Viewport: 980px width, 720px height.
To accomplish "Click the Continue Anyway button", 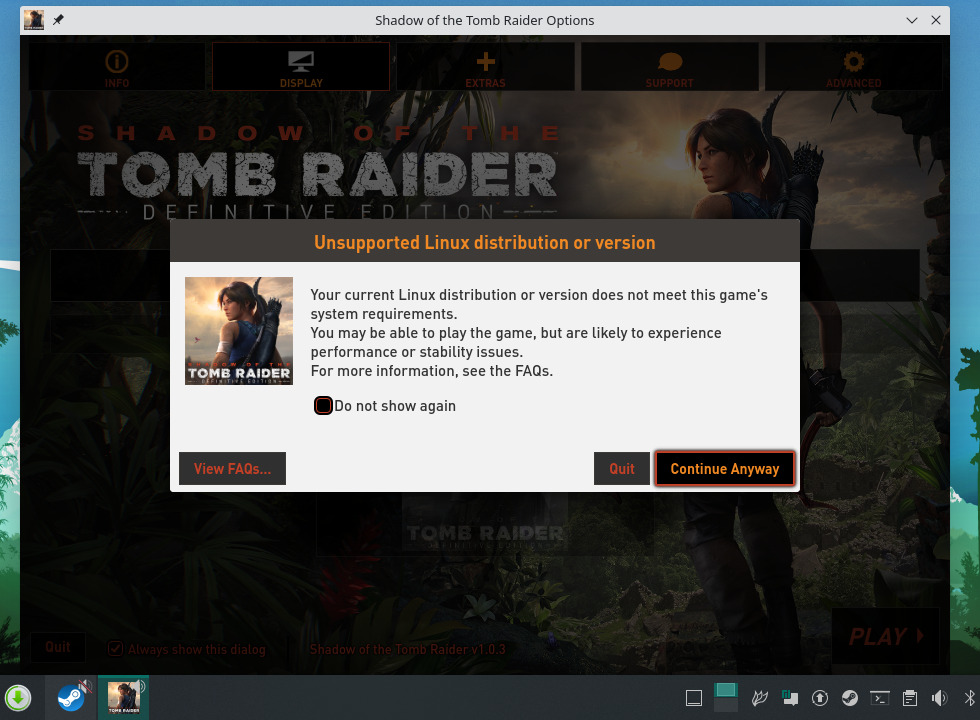I will click(724, 469).
